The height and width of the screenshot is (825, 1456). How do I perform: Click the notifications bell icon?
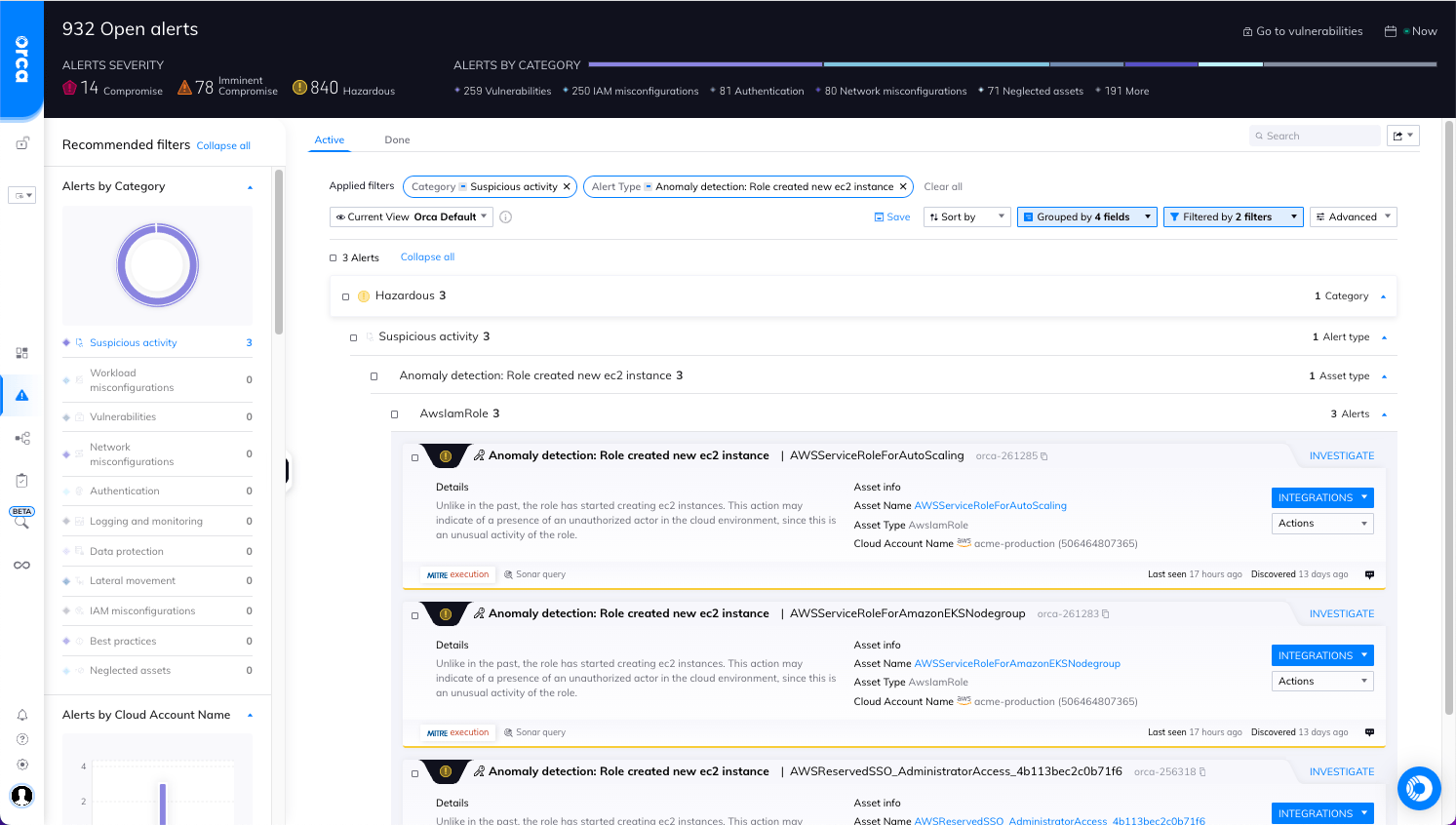coord(21,715)
